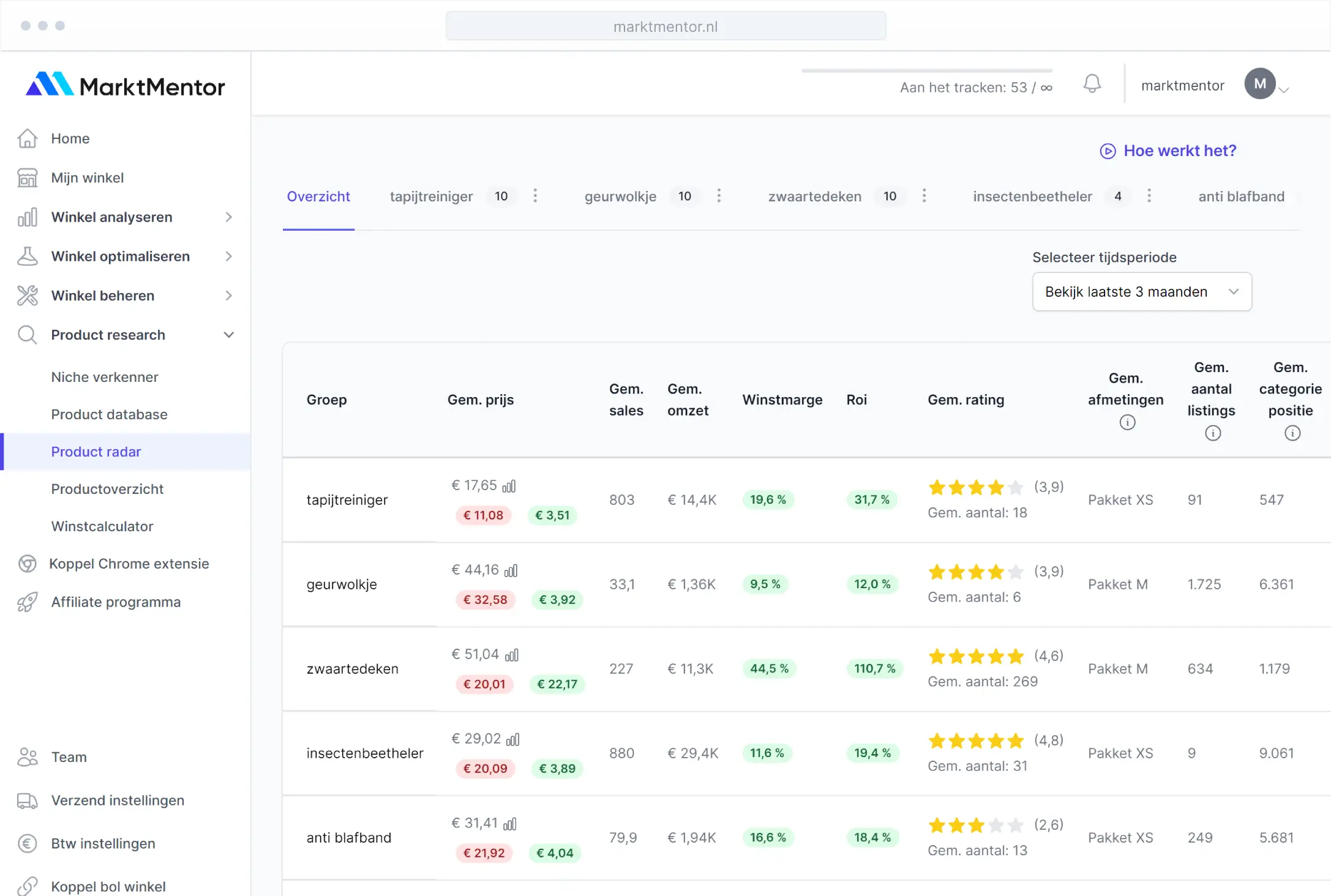This screenshot has height=896, width=1331.
Task: Open the tijdsperiode dropdown
Action: [1141, 292]
